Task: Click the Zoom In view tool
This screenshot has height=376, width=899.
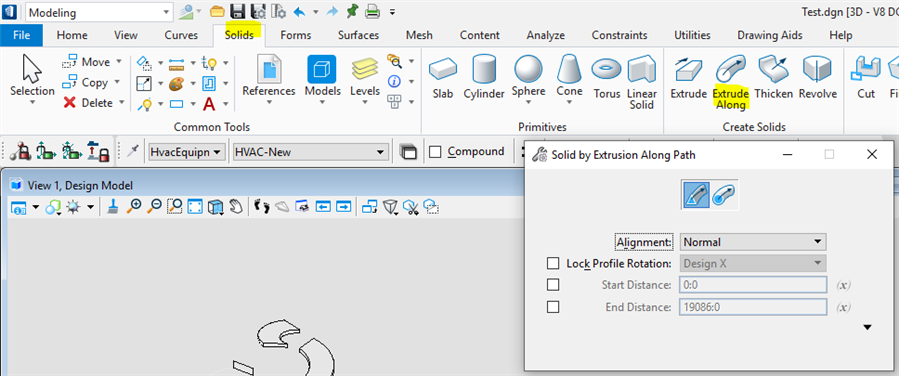Action: 134,206
